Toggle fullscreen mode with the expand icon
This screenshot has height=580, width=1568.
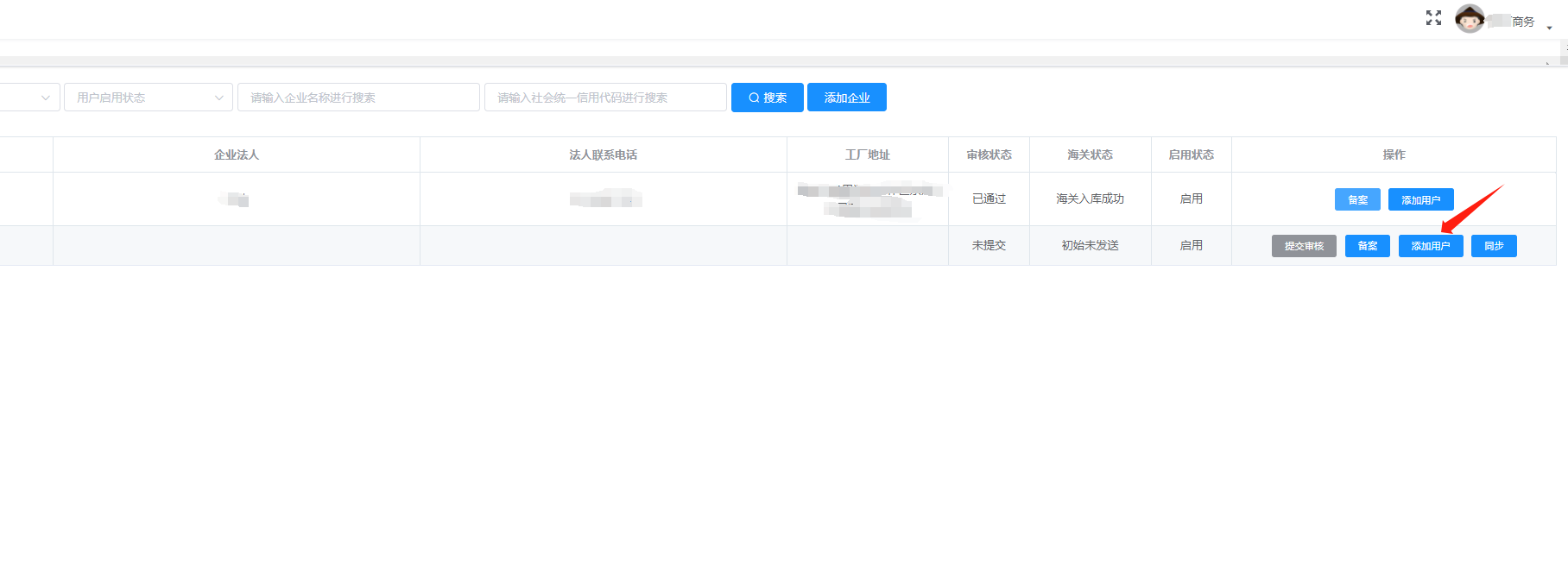1433,18
